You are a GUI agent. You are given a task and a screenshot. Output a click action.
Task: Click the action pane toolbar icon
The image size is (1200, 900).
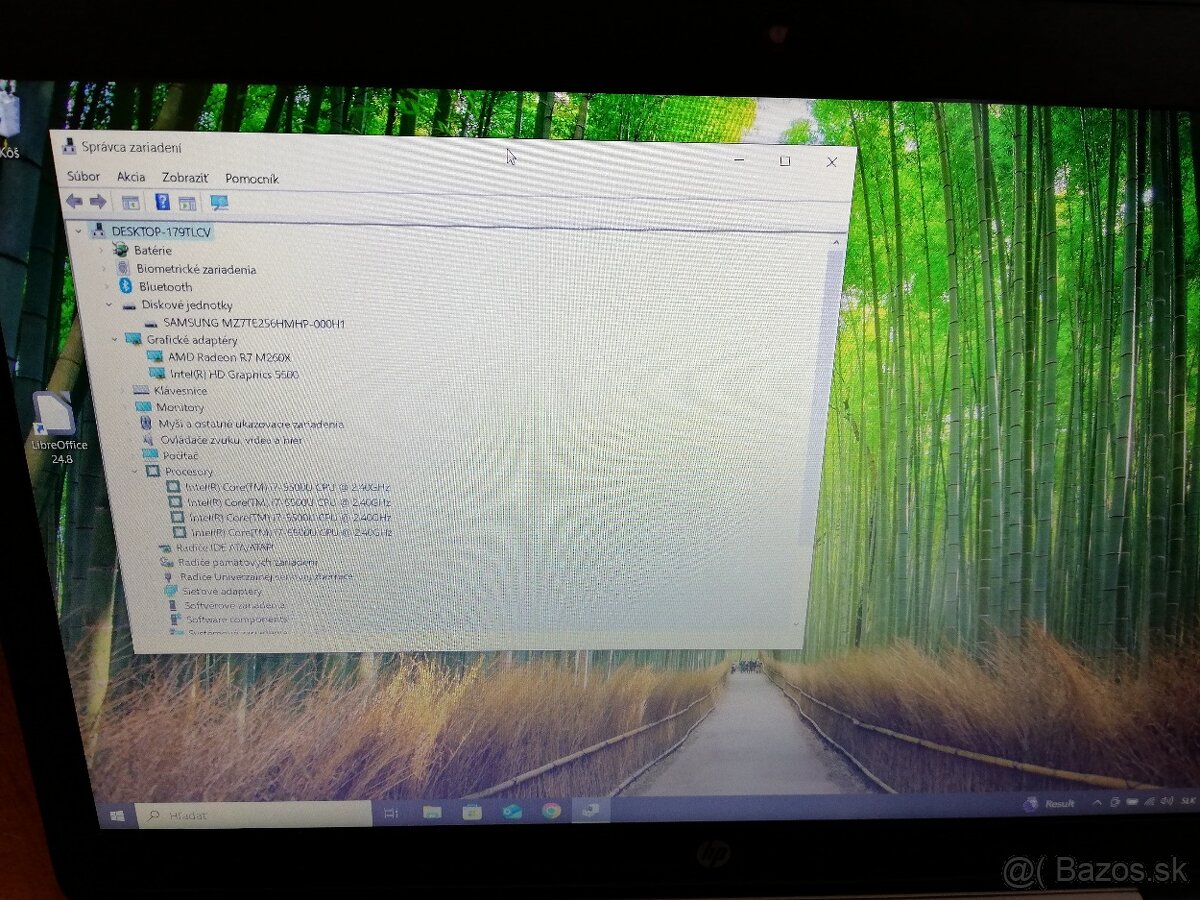pos(187,203)
